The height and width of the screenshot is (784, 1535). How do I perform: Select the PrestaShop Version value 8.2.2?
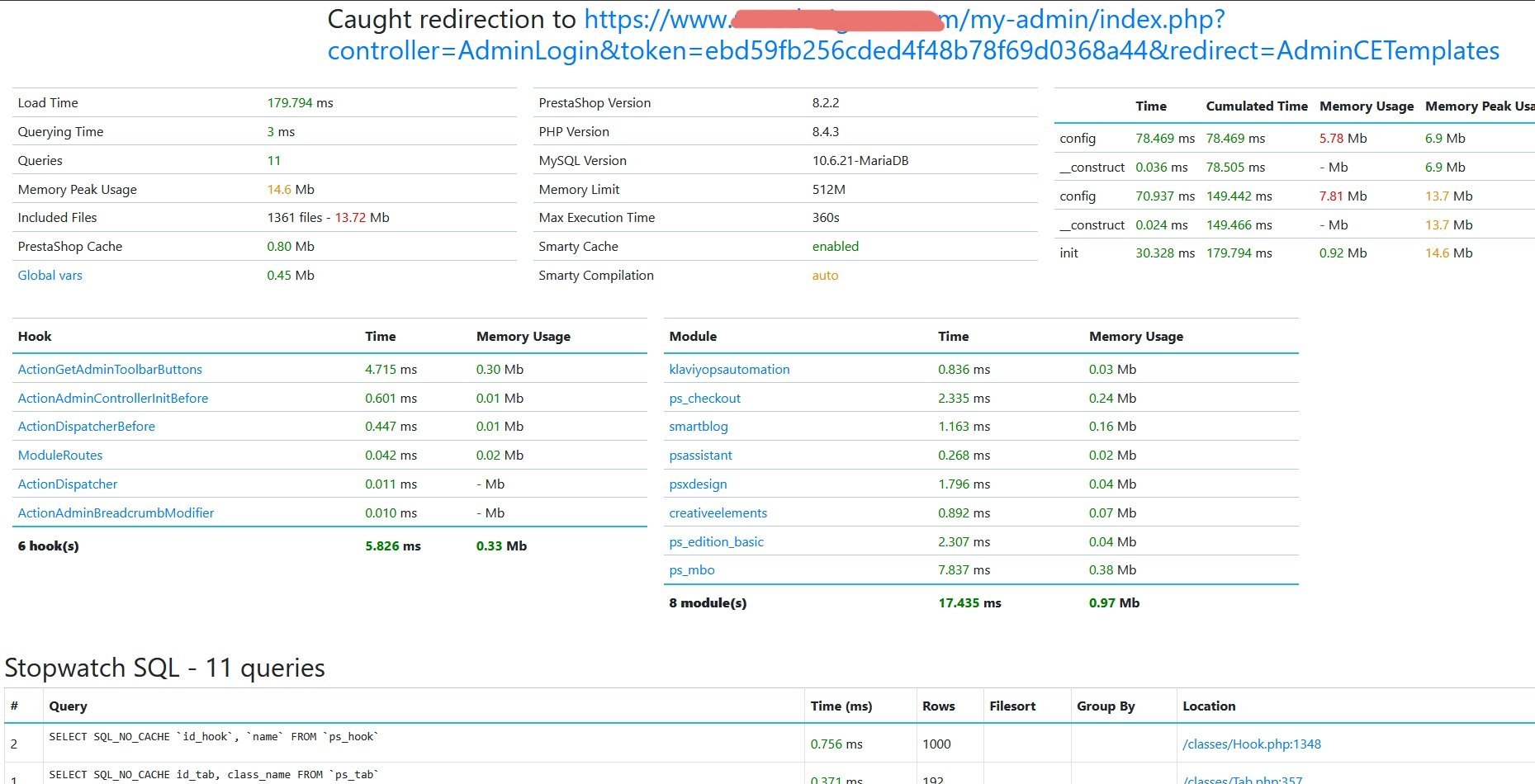coord(826,103)
